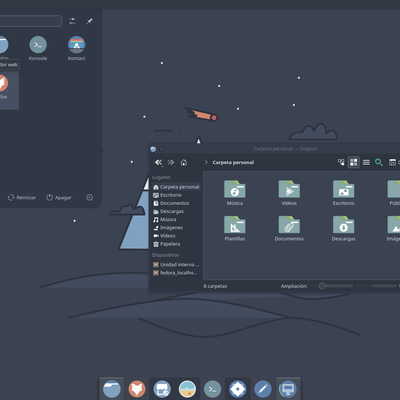
Task: Click the split view icon in Dolphin toolbar
Action: tap(392, 162)
